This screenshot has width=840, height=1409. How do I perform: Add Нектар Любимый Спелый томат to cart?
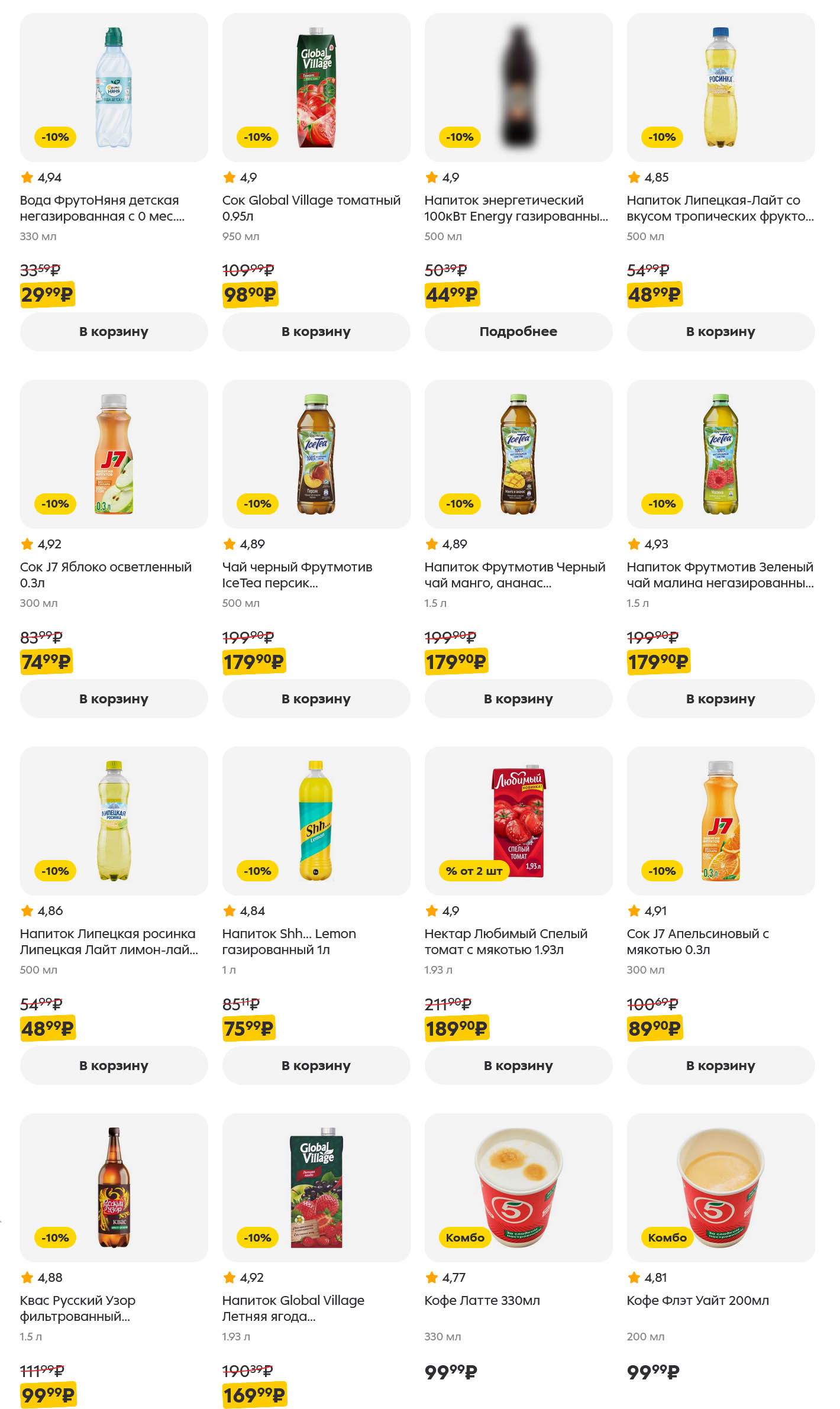[x=518, y=1065]
